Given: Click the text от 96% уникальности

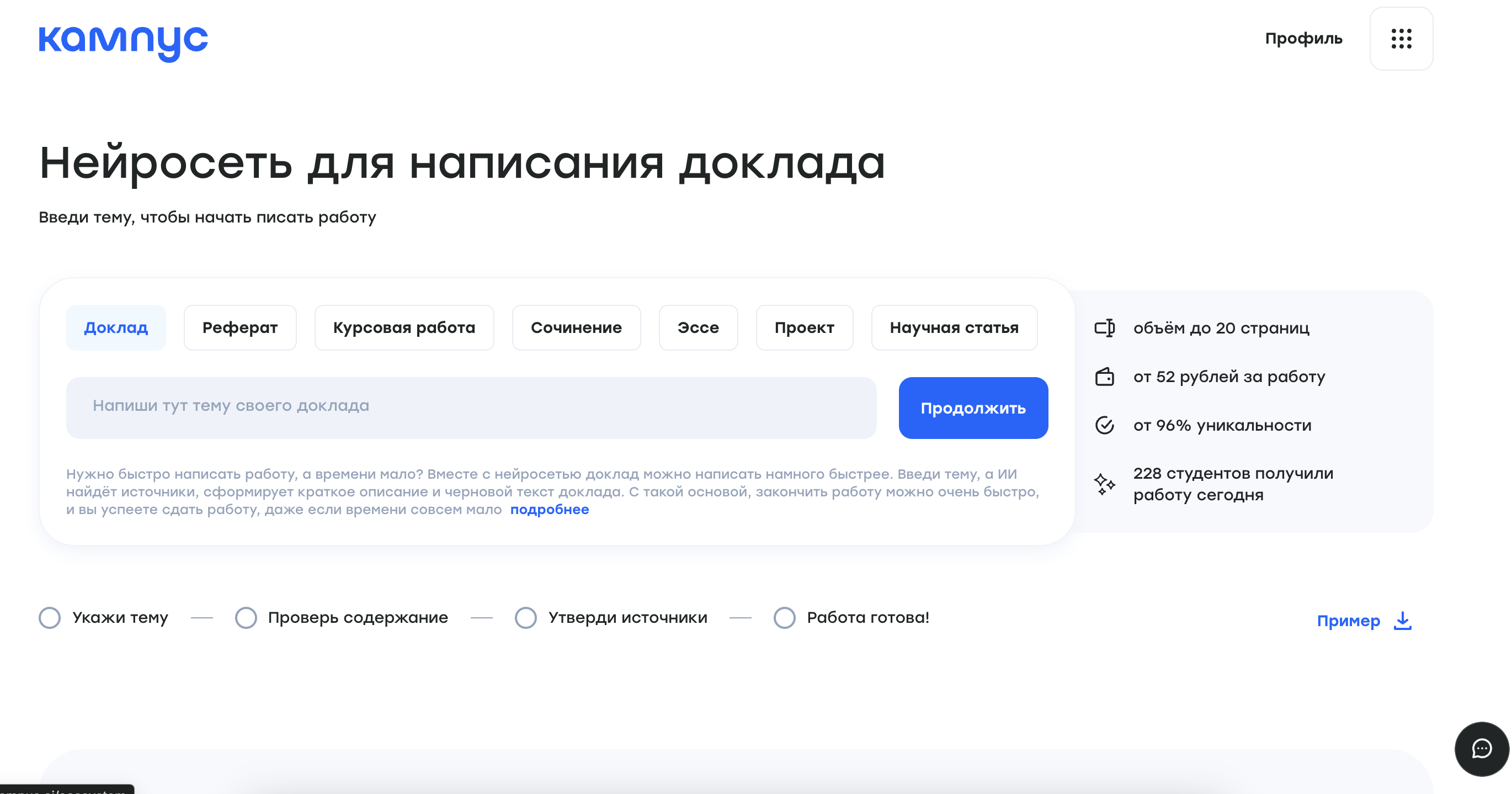Looking at the screenshot, I should click(1222, 426).
